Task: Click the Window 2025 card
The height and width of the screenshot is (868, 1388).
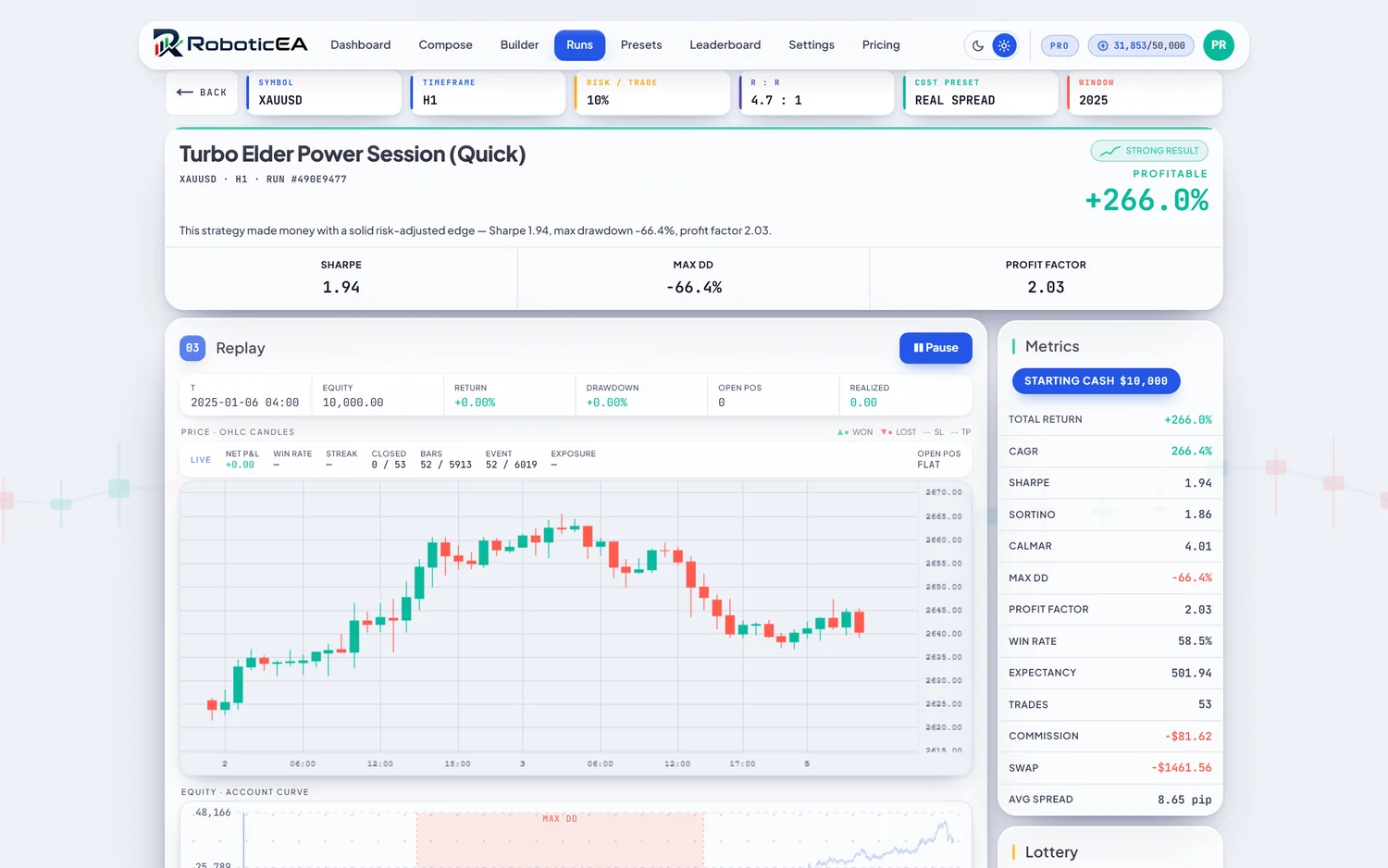Action: tap(1145, 93)
